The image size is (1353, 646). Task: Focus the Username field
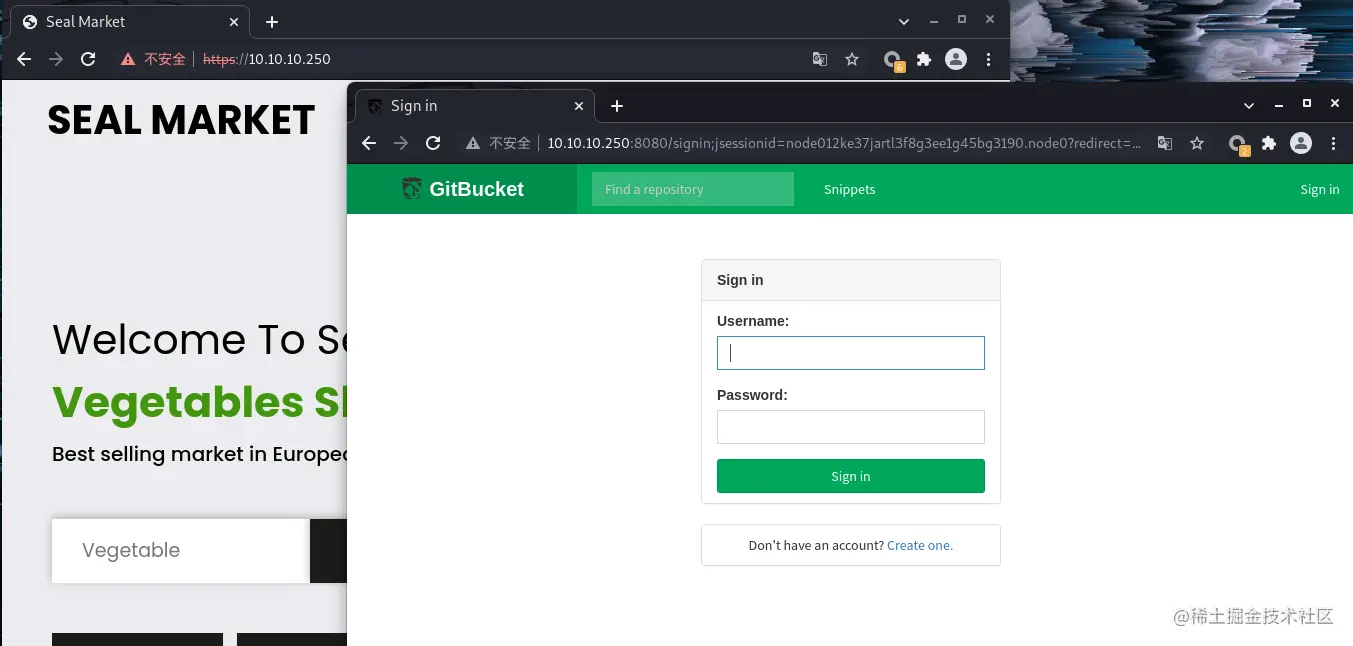tap(851, 353)
